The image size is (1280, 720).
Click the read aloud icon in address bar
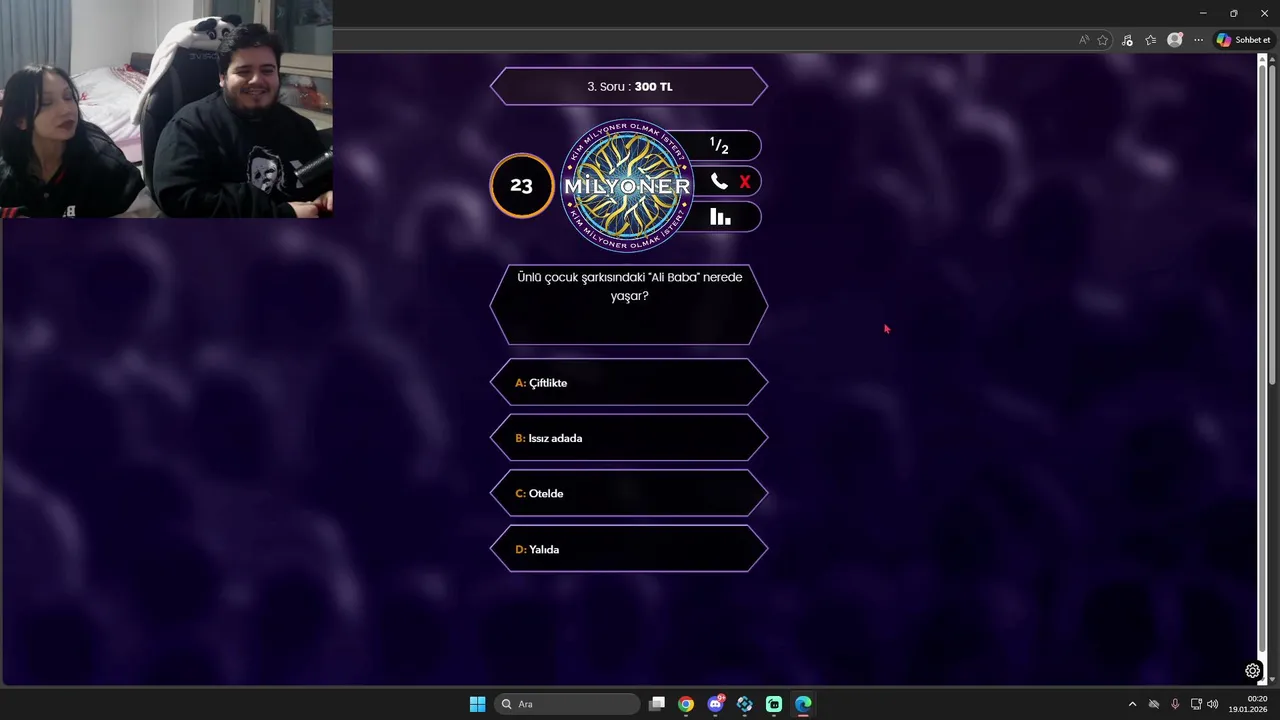tap(1084, 40)
